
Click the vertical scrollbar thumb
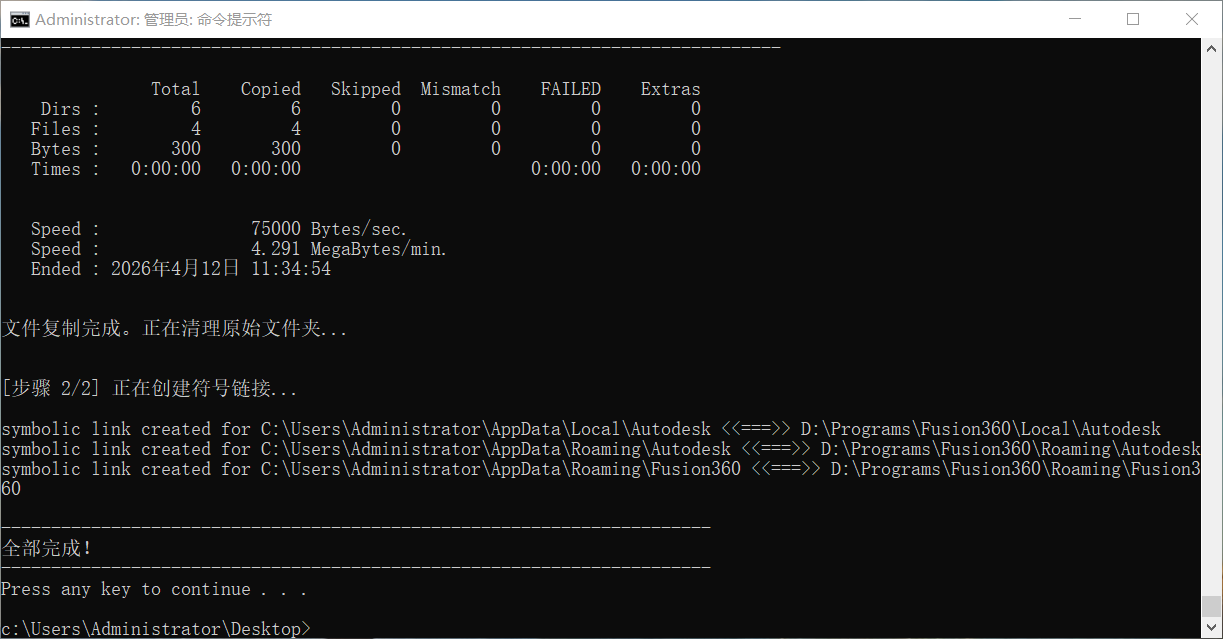(1211, 606)
